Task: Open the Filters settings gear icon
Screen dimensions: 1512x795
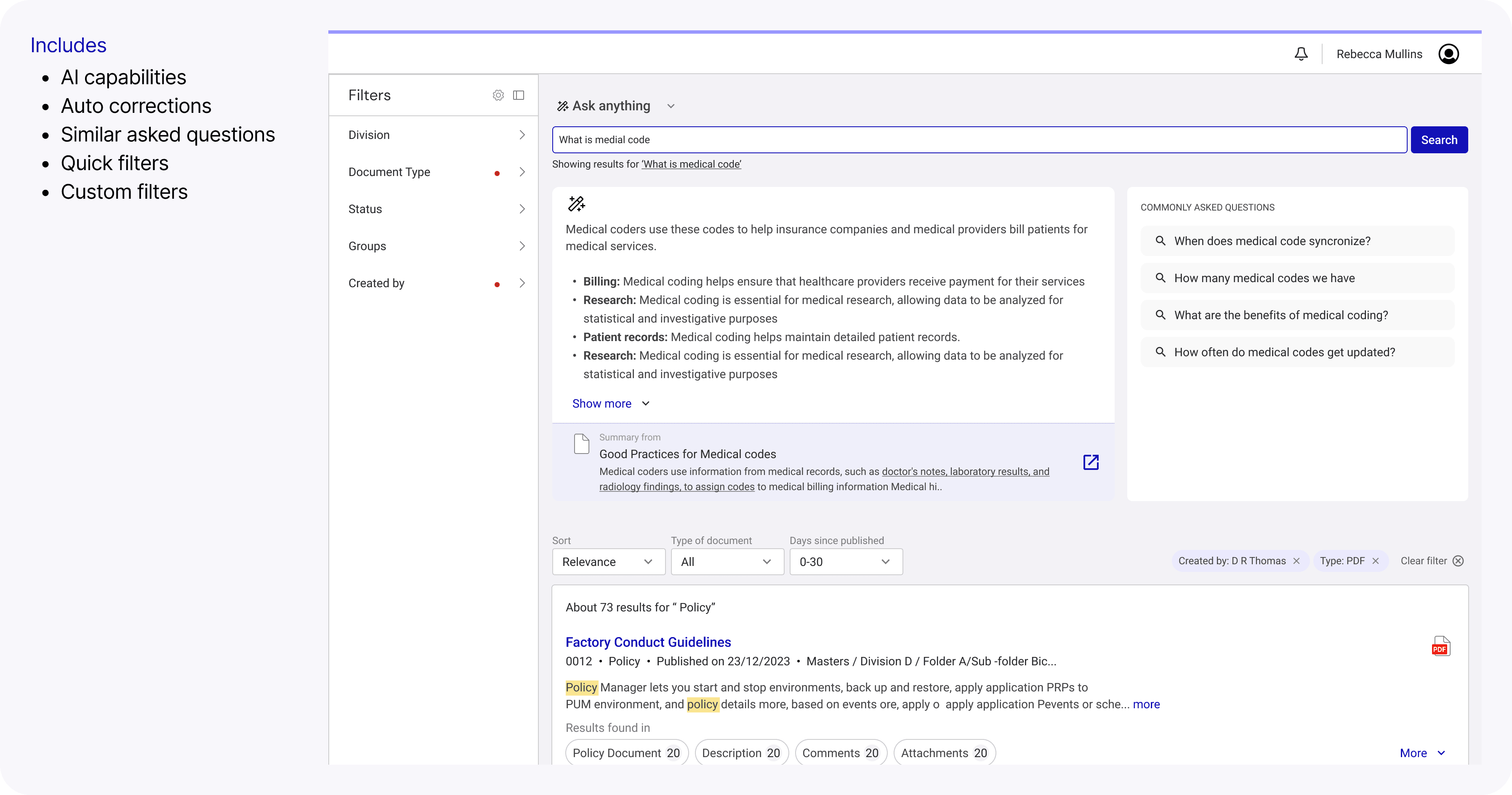Action: [x=498, y=95]
